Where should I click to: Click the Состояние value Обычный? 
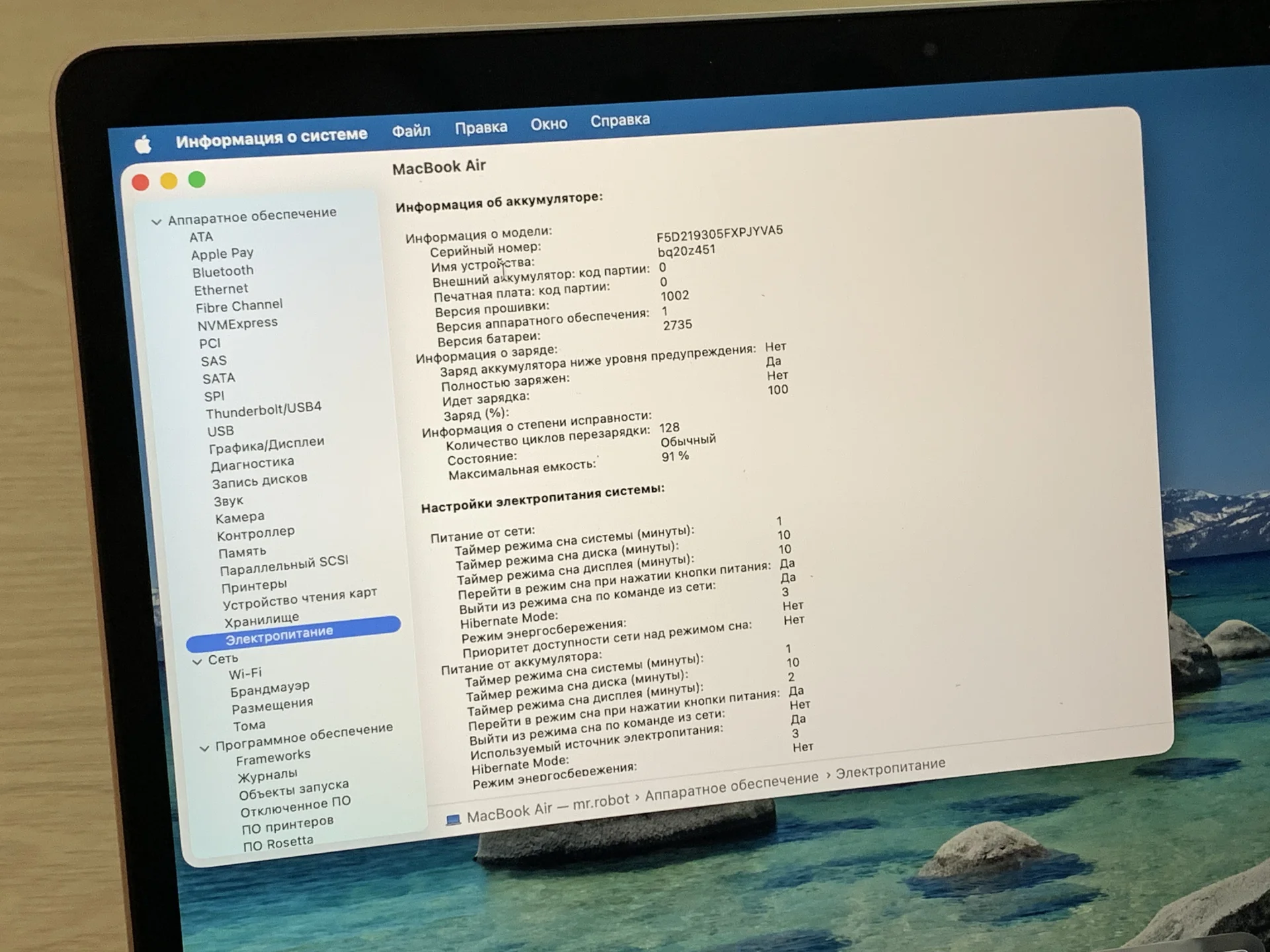(x=688, y=441)
